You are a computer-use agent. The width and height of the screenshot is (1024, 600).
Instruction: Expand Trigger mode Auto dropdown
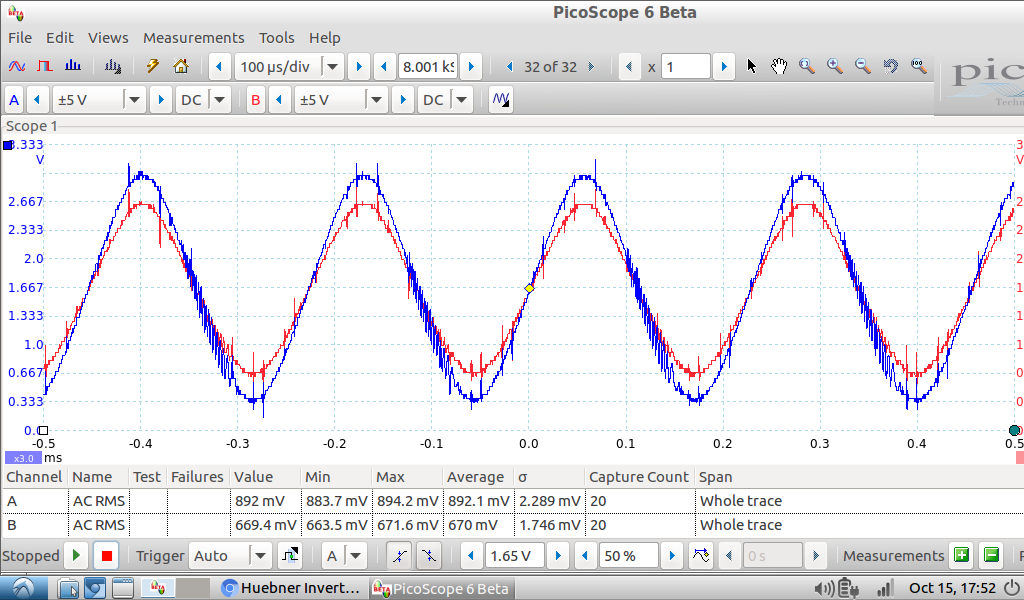[260, 555]
